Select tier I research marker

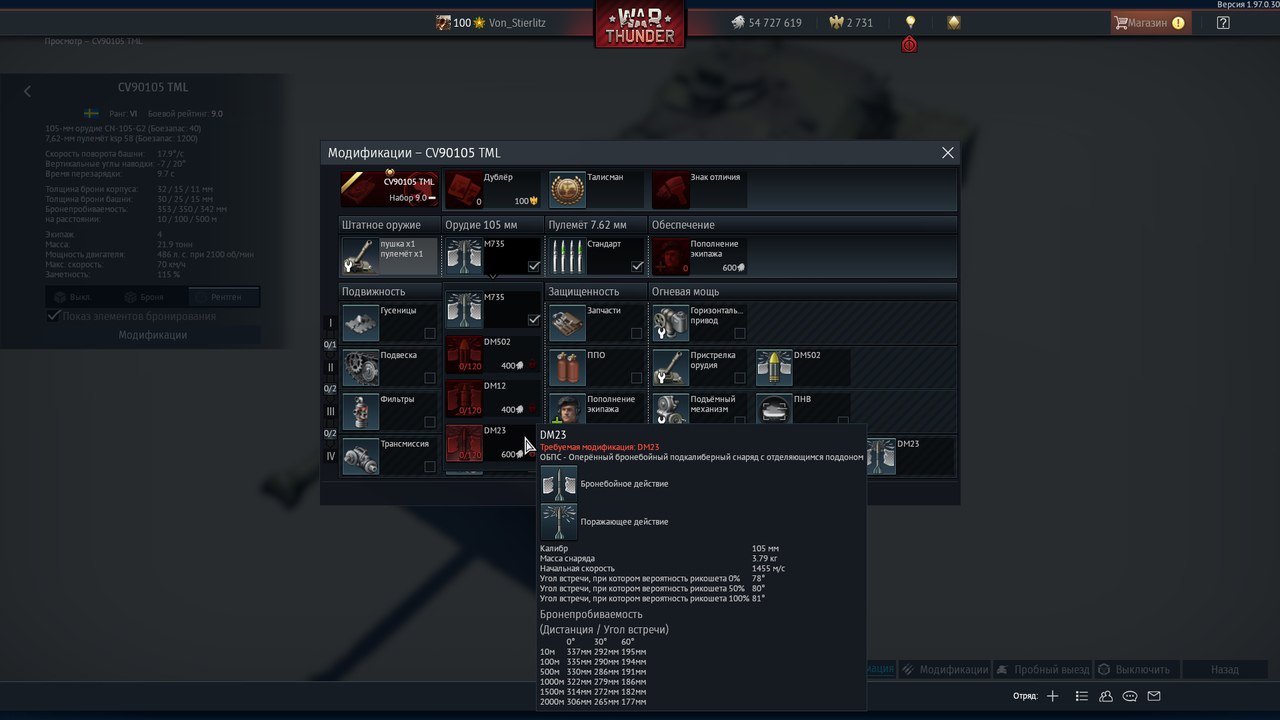coord(330,323)
